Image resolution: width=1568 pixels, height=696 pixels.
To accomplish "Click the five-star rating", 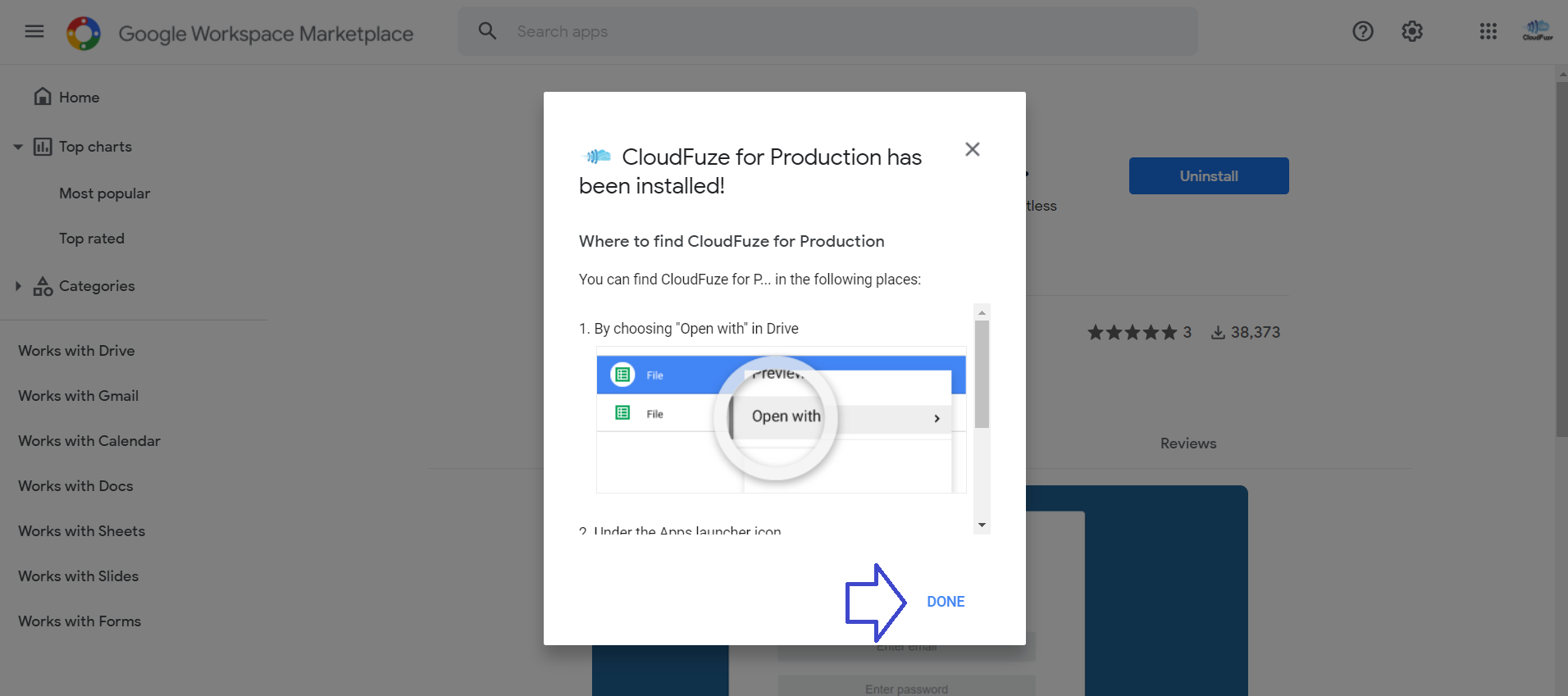I will tap(1132, 332).
